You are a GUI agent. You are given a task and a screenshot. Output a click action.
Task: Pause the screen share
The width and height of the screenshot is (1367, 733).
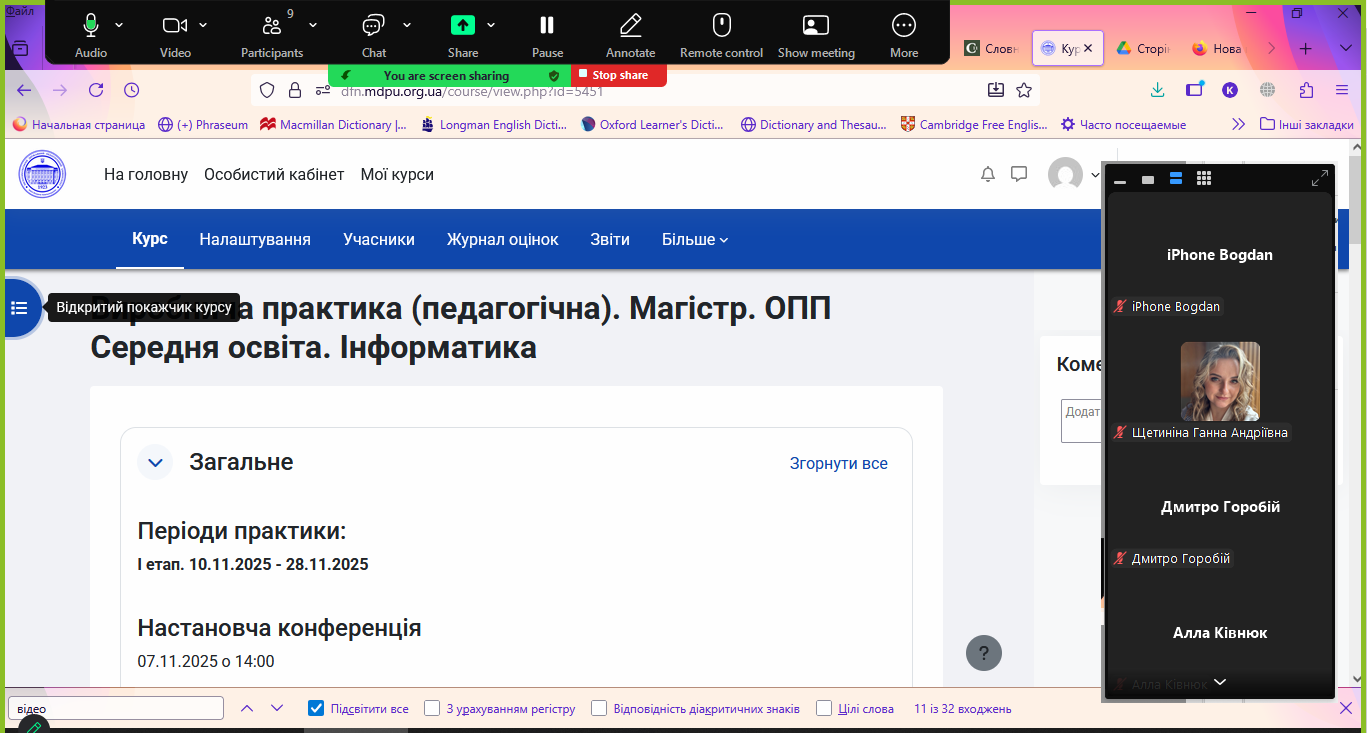click(x=546, y=26)
